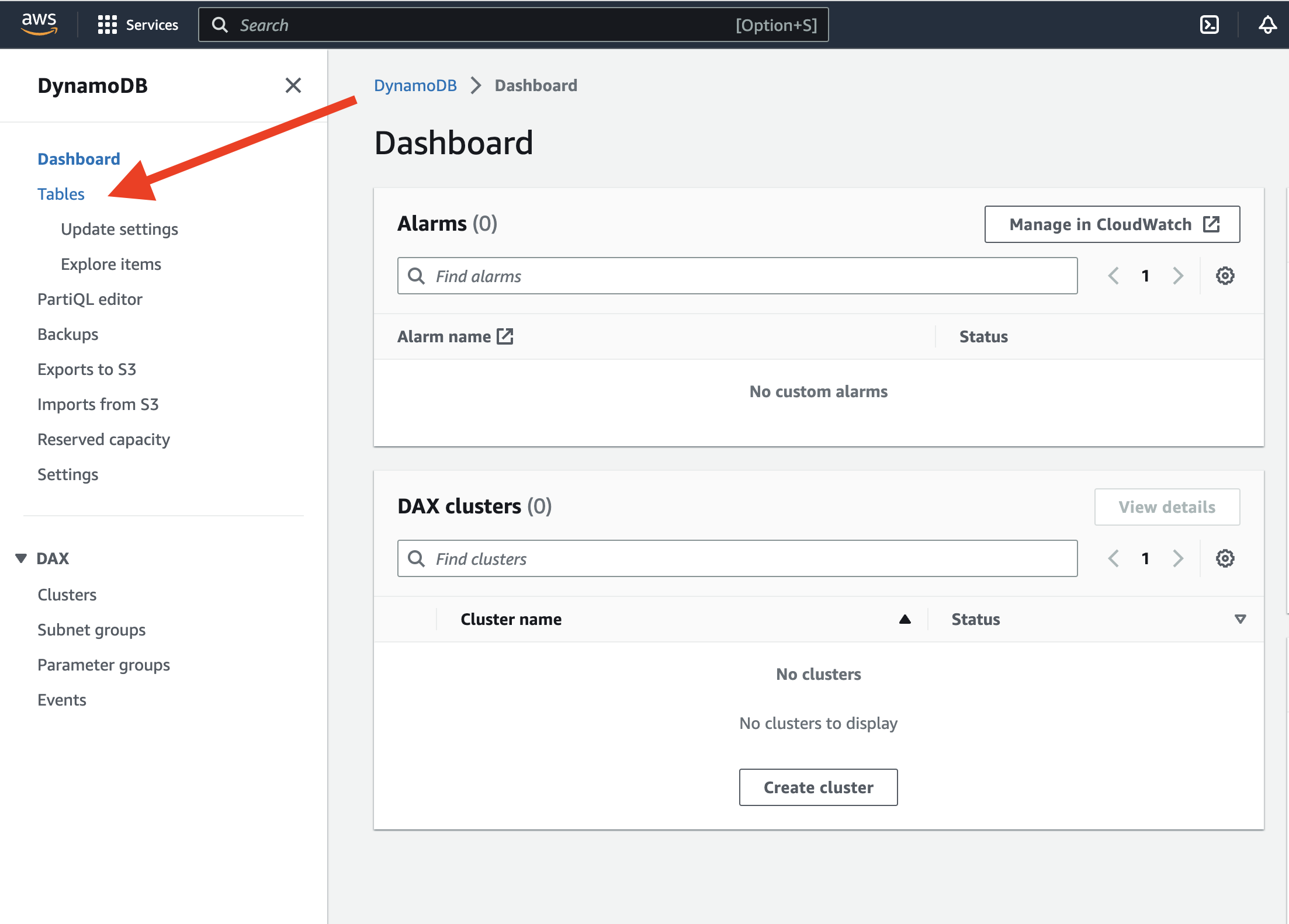Screen dimensions: 1289x924
Task: Open DAX Clusters page
Action: tap(67, 595)
